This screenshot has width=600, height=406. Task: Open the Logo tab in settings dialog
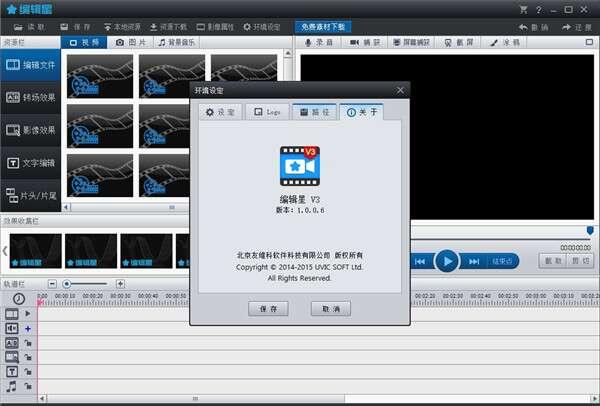pos(266,112)
